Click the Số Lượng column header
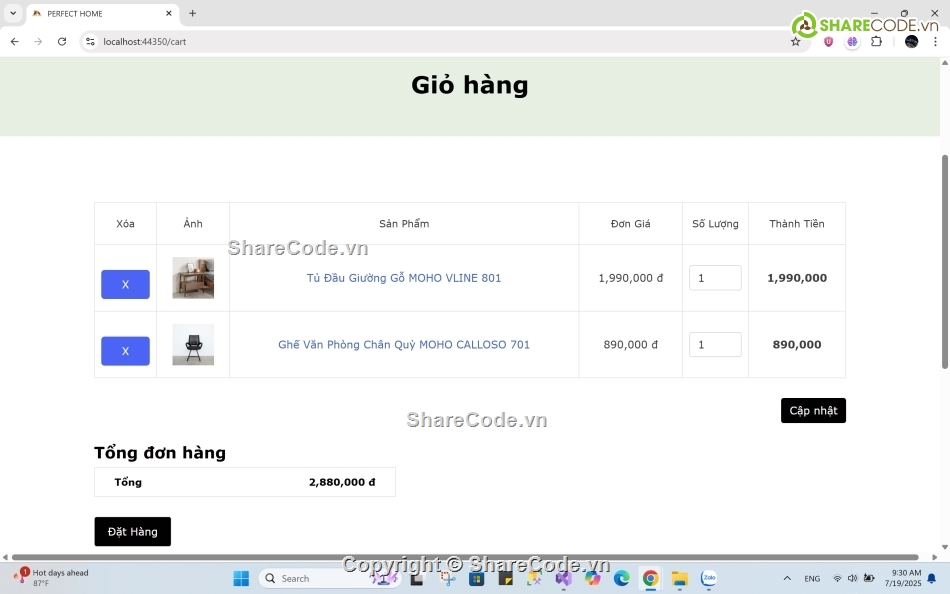Image resolution: width=950 pixels, height=594 pixels. click(715, 224)
